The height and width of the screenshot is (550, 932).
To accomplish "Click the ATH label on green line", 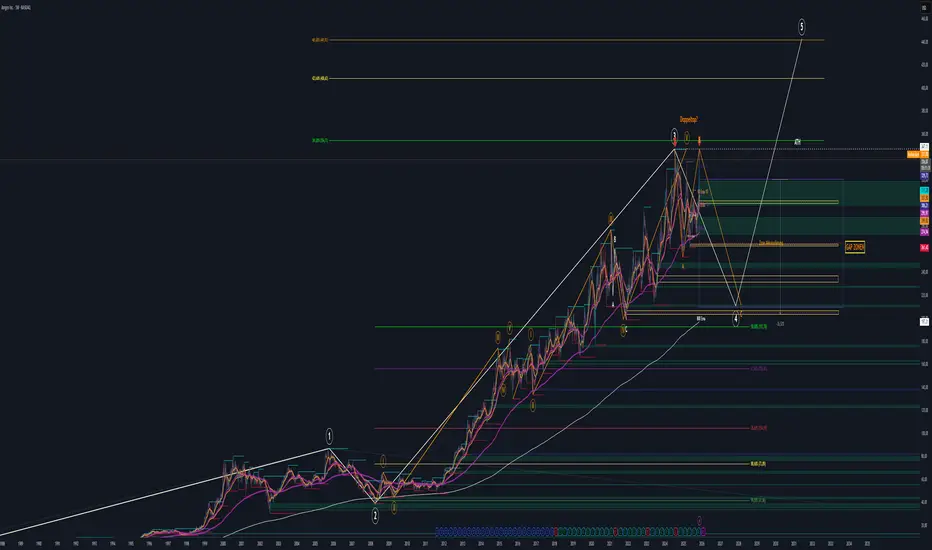I will [x=798, y=142].
